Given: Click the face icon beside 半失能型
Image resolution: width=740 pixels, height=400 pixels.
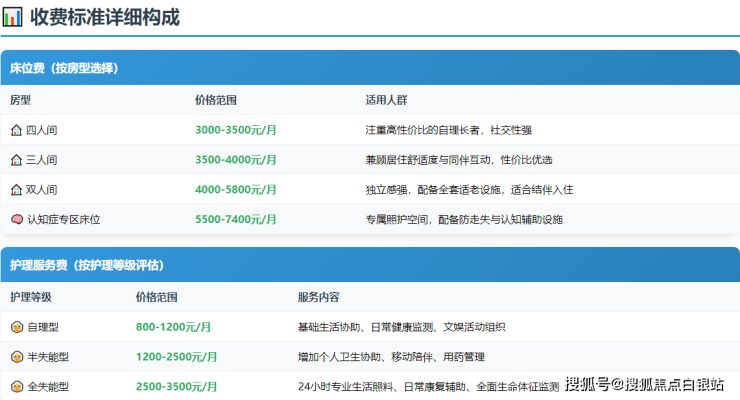Looking at the screenshot, I should pos(16,356).
